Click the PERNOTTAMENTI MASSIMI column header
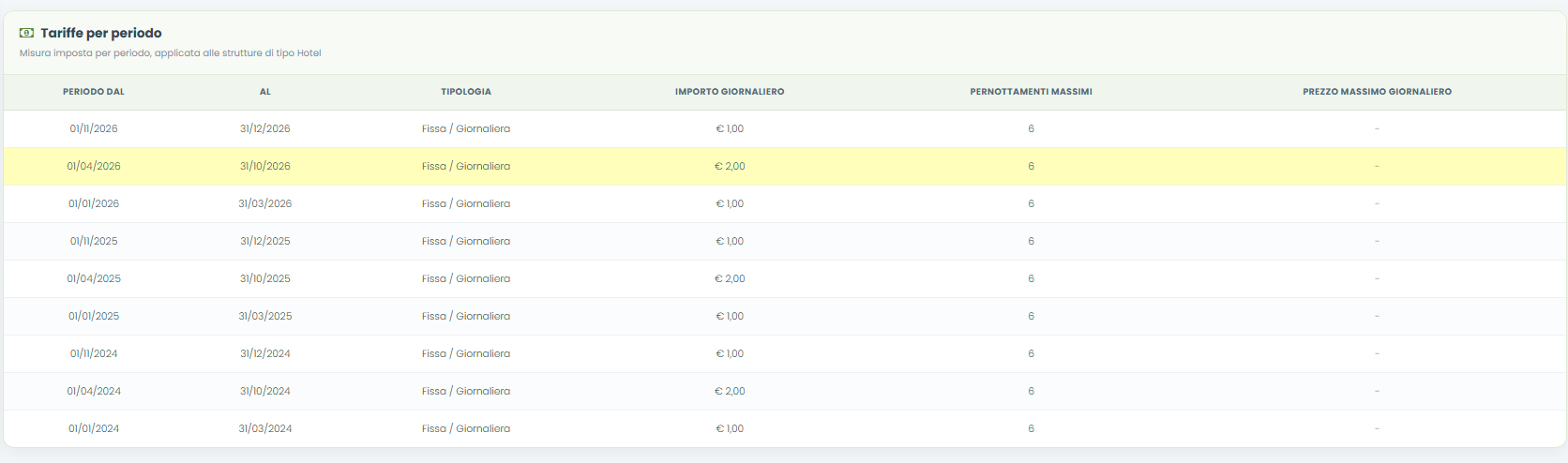Viewport: 1568px width, 463px height. (x=1031, y=92)
